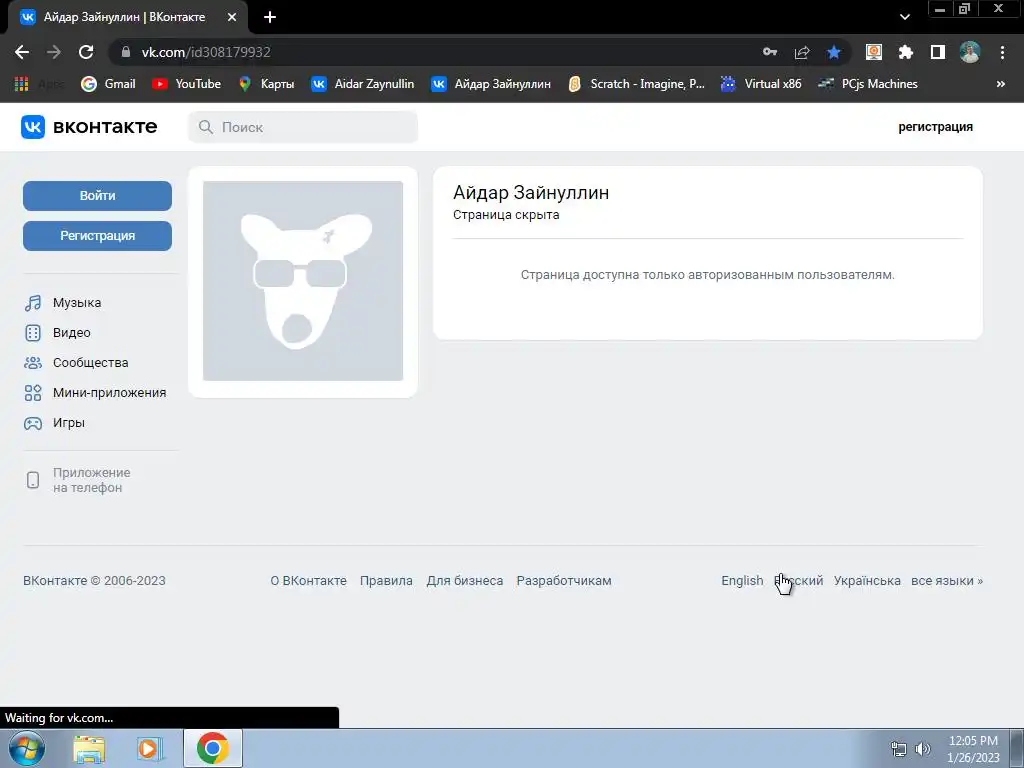Open the Extensions puzzle icon

(906, 52)
